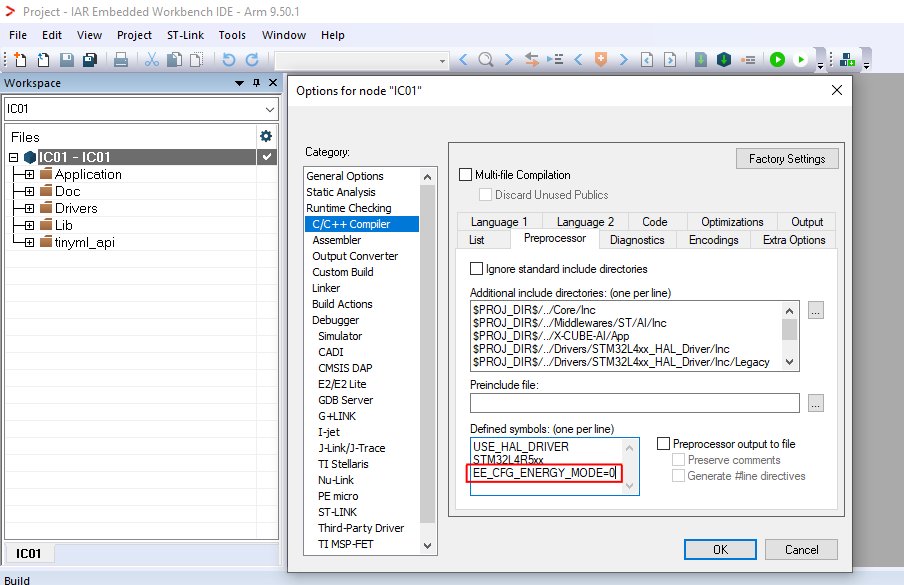This screenshot has width=904, height=585.
Task: Select the IC01 workspace bottom tab
Action: [x=29, y=554]
